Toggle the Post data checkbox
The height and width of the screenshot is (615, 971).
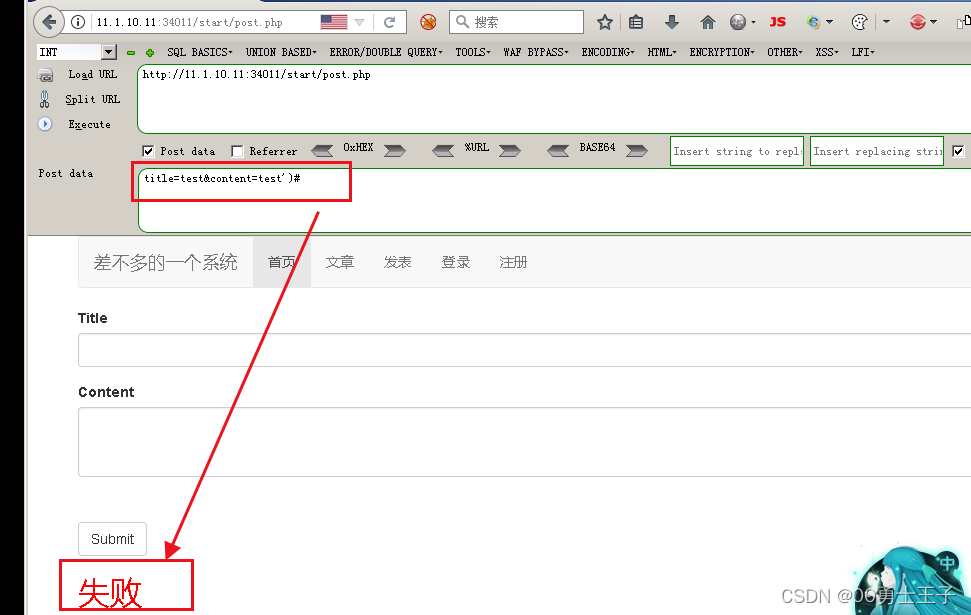pos(148,151)
